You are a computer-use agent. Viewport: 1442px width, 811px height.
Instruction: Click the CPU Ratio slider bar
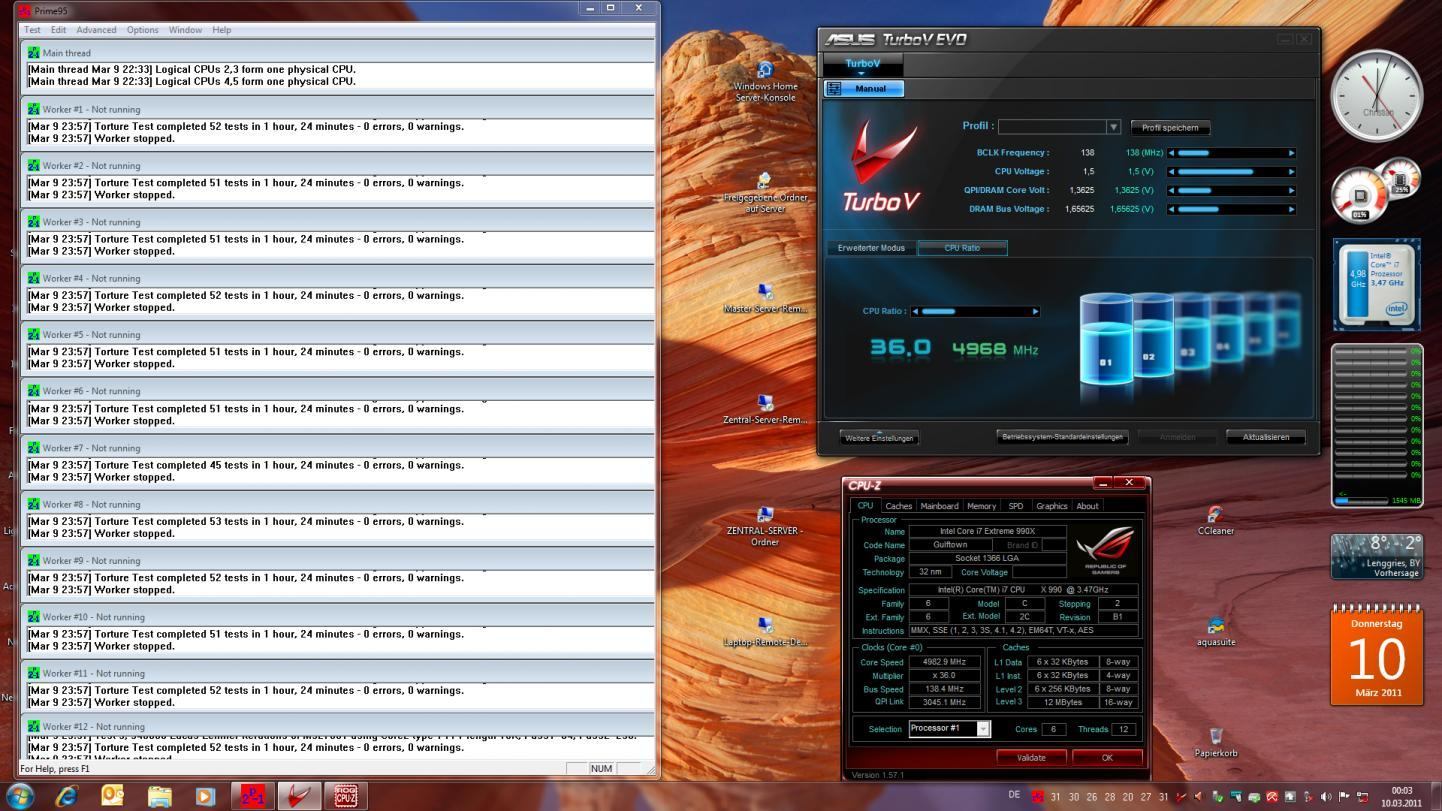pyautogui.click(x=975, y=311)
